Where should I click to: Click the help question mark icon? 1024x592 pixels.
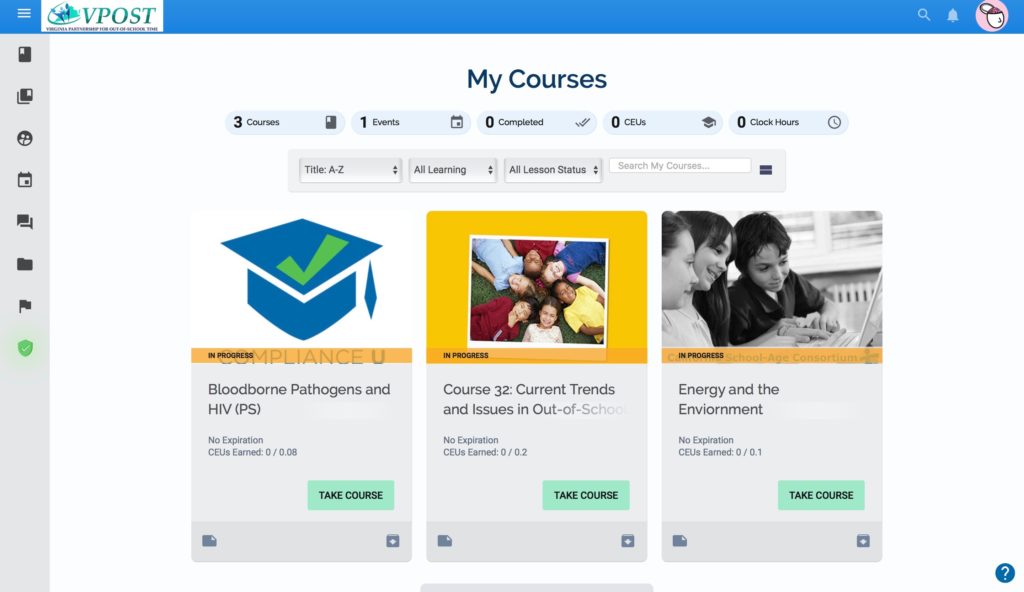pyautogui.click(x=1005, y=573)
